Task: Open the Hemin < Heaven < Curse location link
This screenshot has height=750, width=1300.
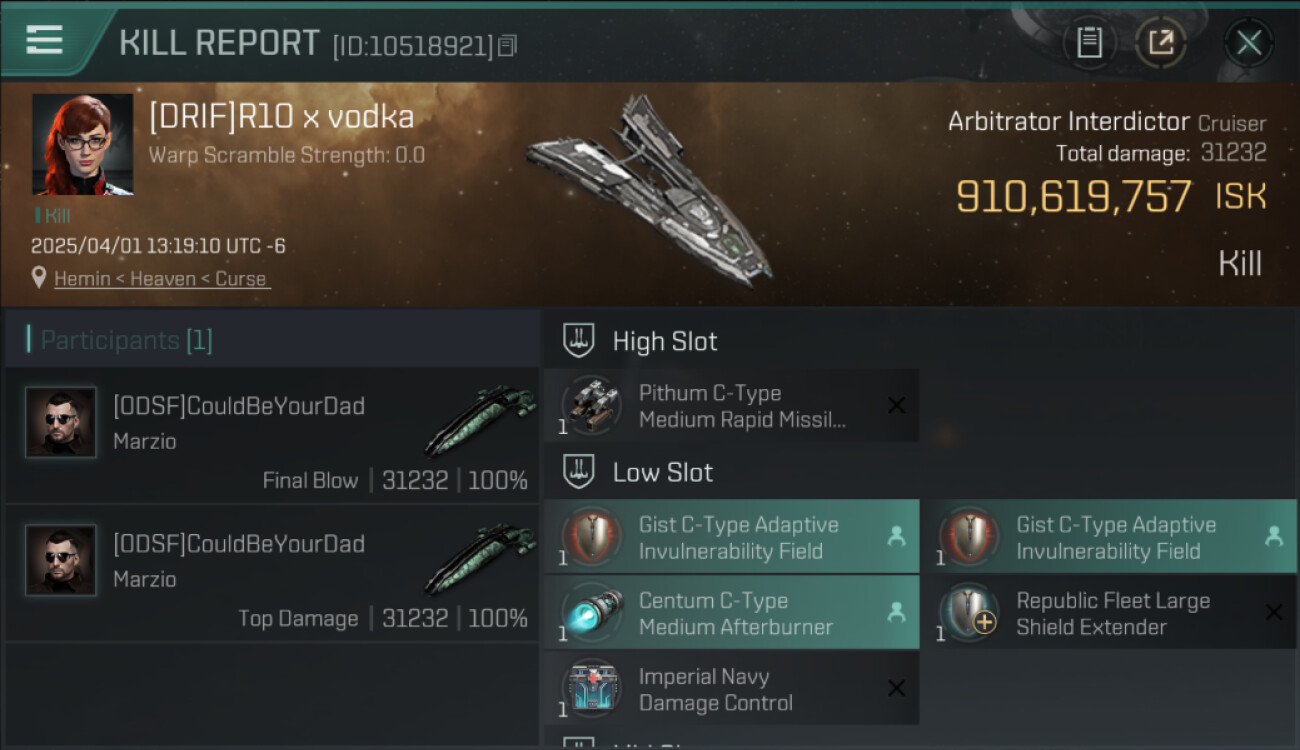Action: click(162, 279)
